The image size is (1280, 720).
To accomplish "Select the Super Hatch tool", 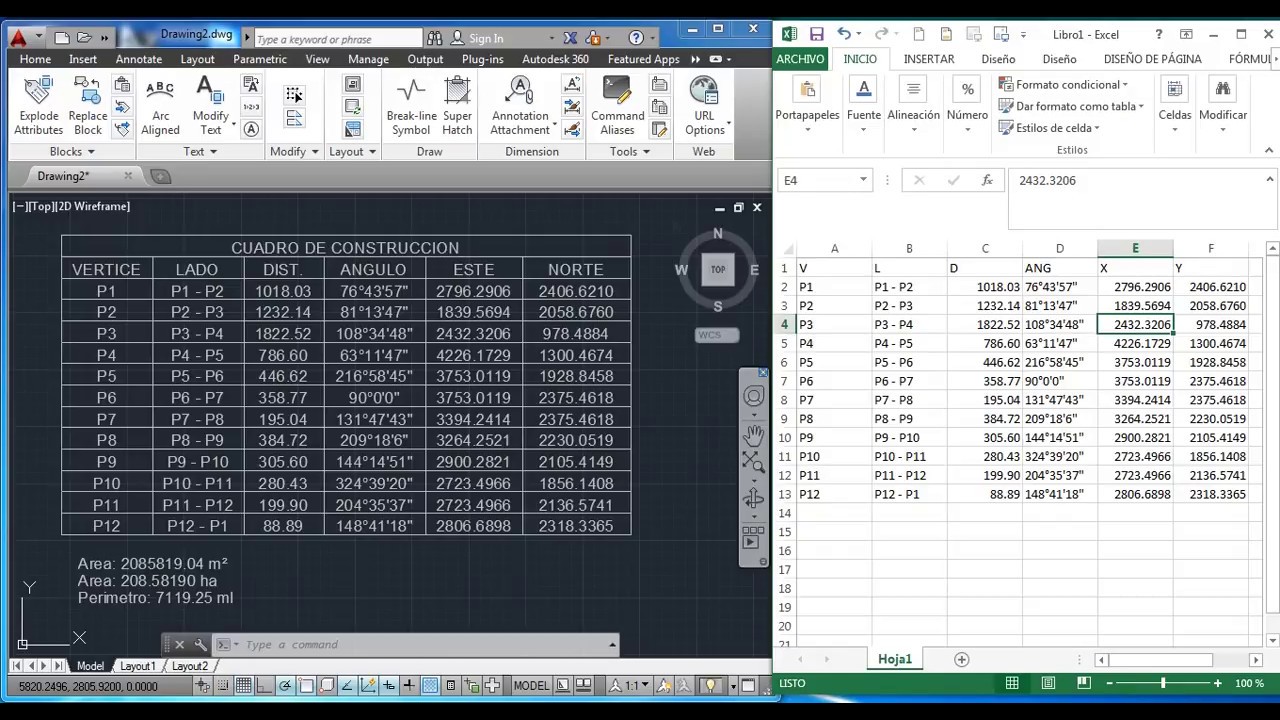I will tap(457, 106).
